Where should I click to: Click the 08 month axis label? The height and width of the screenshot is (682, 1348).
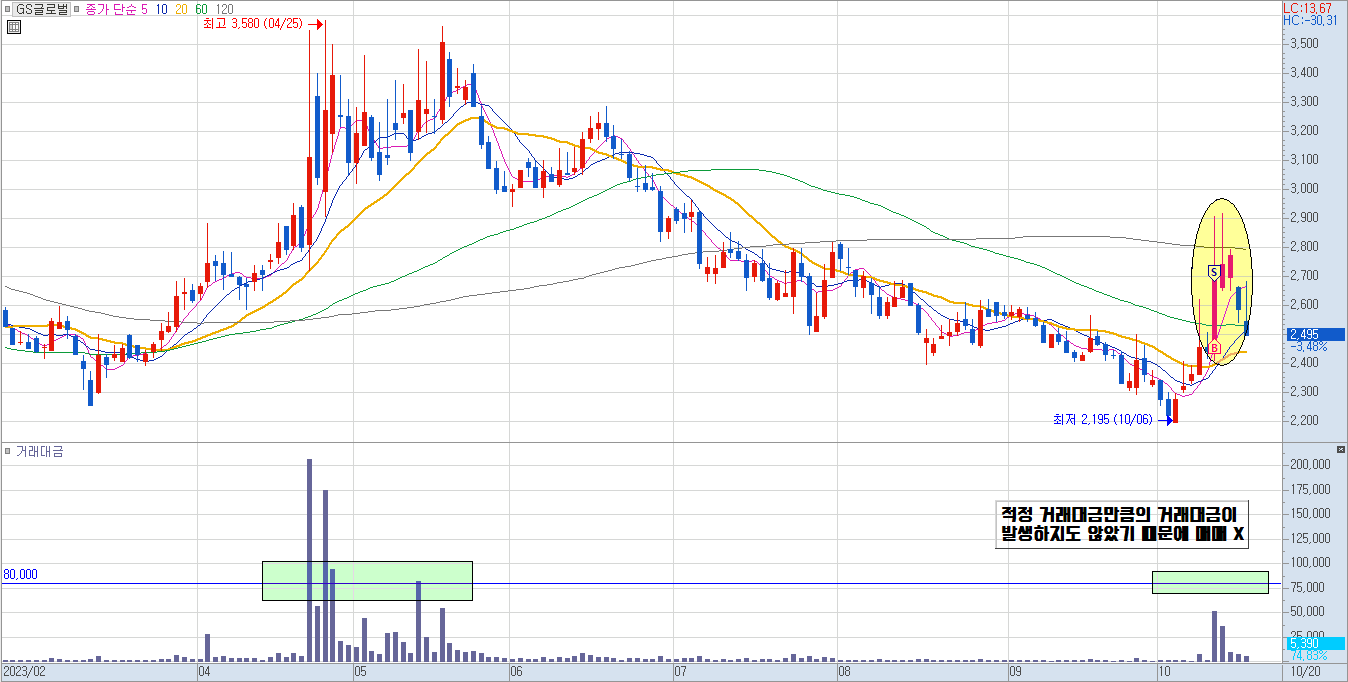click(x=843, y=674)
